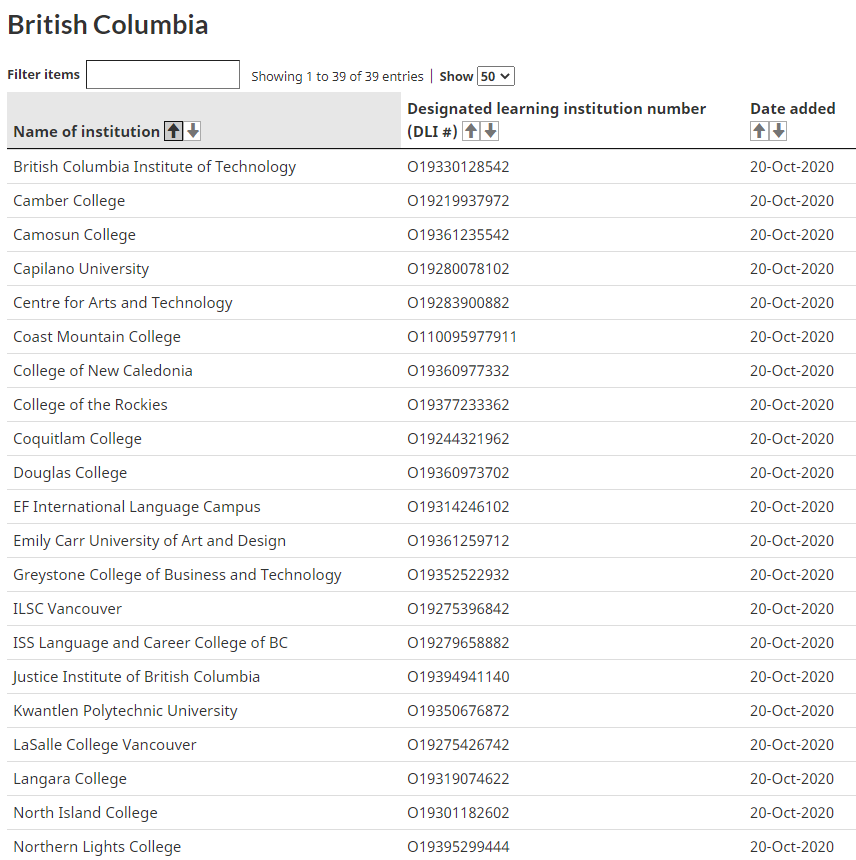Click DLI number O110095977911 for Coast Mountain College
Screen dimensions: 856x860
462,337
